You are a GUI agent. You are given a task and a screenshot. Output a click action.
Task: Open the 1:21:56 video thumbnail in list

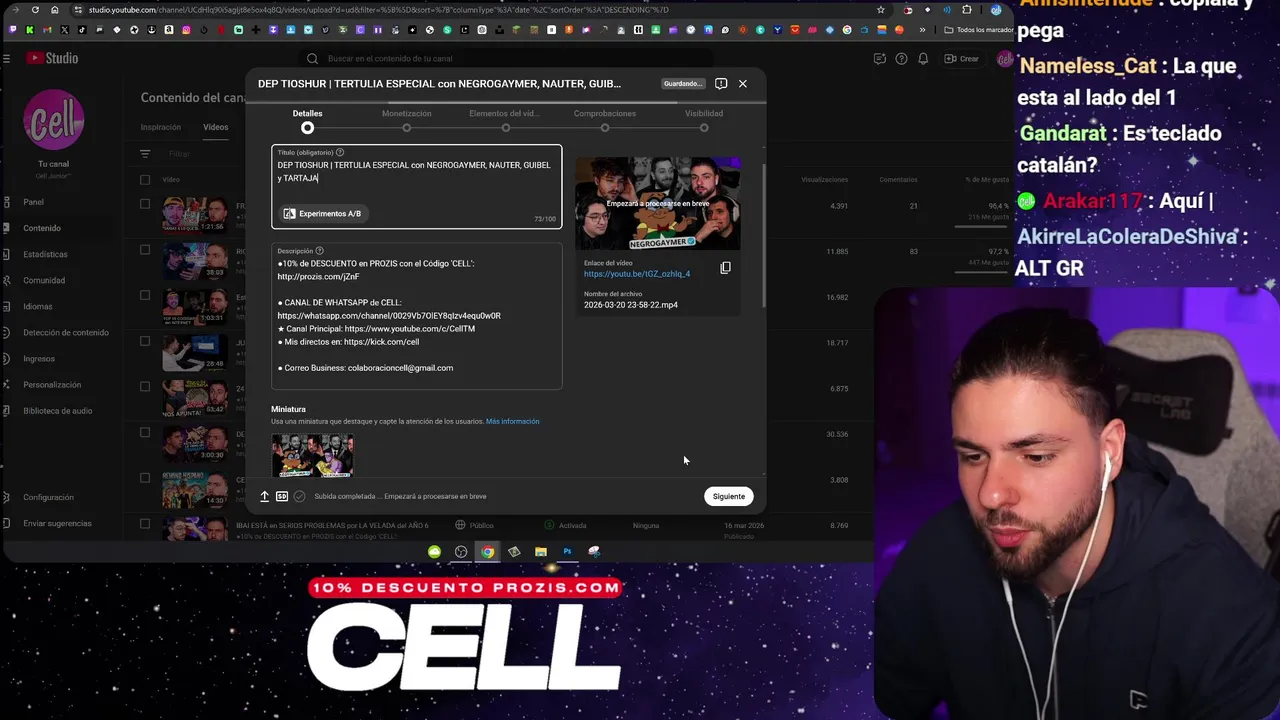tap(195, 215)
